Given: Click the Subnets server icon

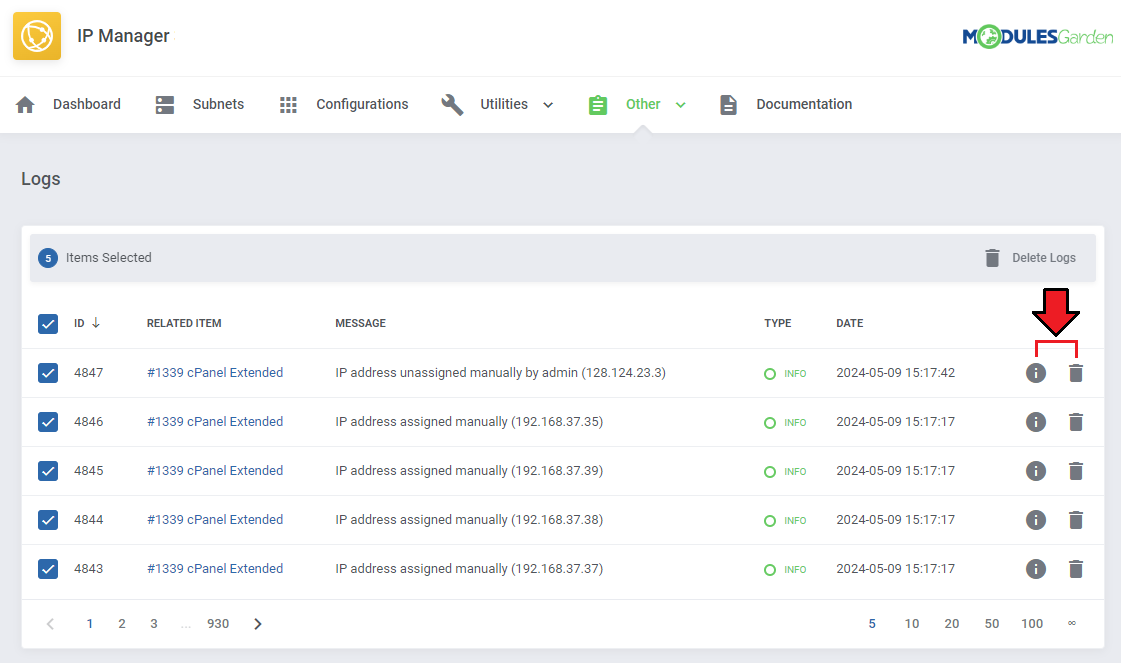Looking at the screenshot, I should coord(164,104).
